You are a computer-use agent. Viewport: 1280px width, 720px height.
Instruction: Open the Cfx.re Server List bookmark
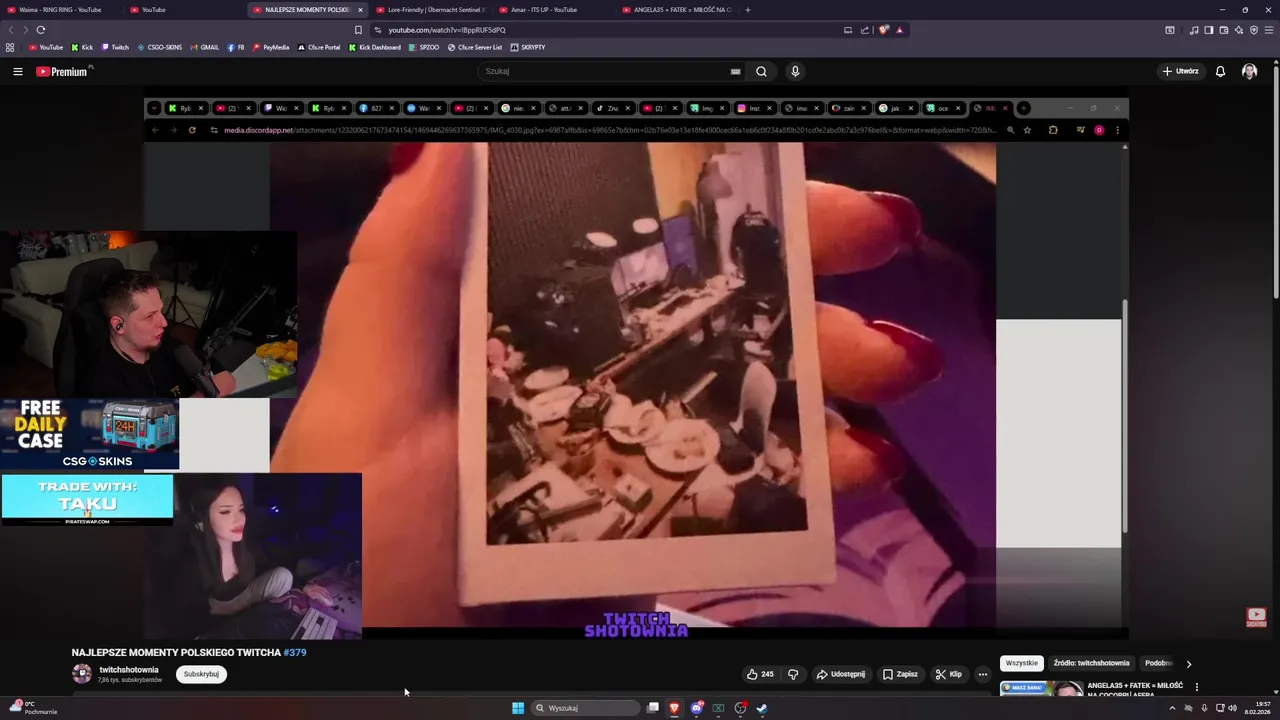pyautogui.click(x=475, y=47)
